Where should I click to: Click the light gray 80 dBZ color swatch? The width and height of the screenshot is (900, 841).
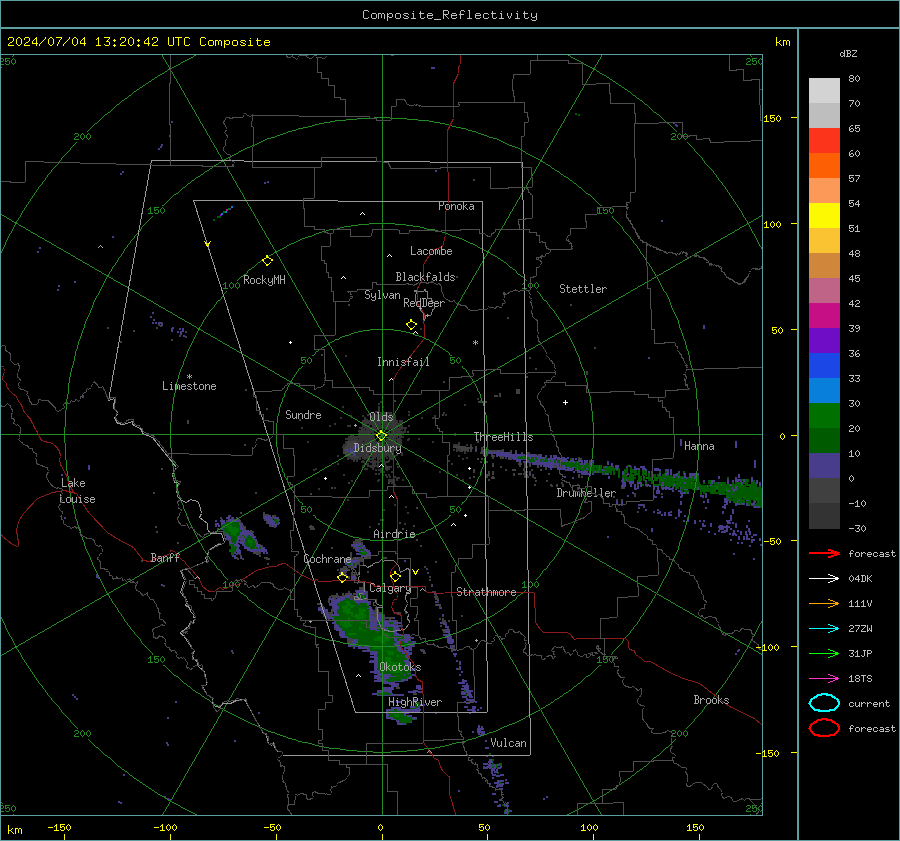(824, 90)
